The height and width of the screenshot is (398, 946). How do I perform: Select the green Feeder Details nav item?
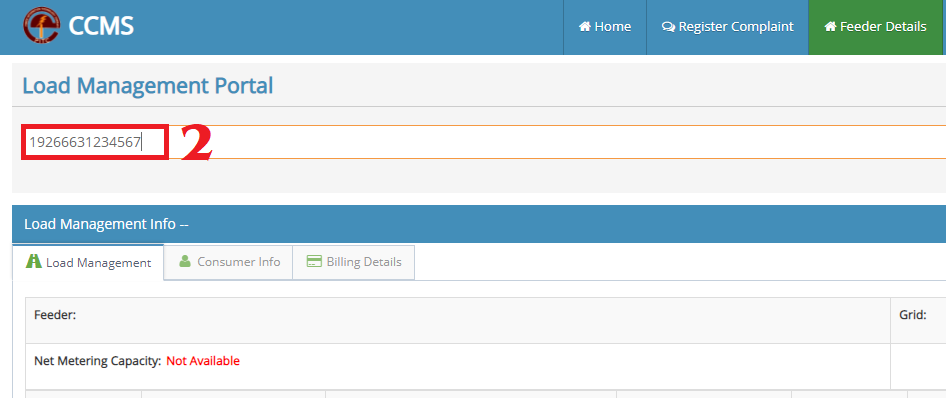[875, 27]
